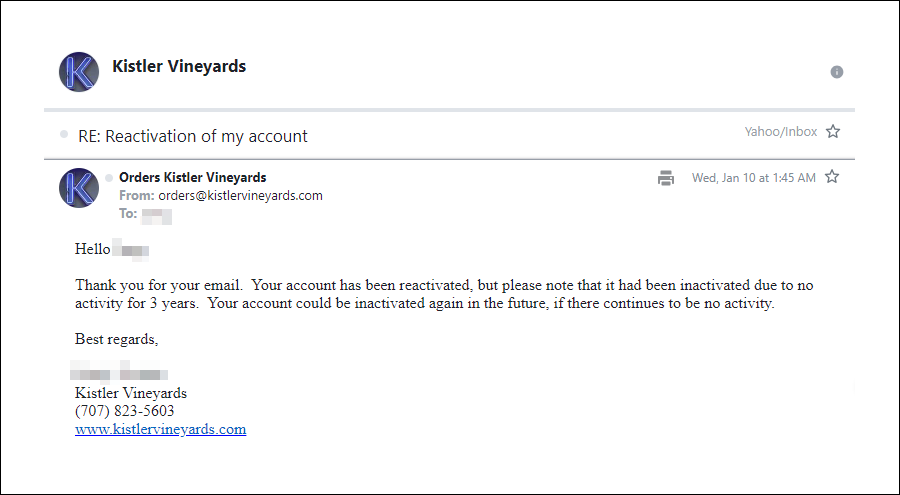900x495 pixels.
Task: Click the phone number (707) 823-5603
Action: pyautogui.click(x=125, y=411)
